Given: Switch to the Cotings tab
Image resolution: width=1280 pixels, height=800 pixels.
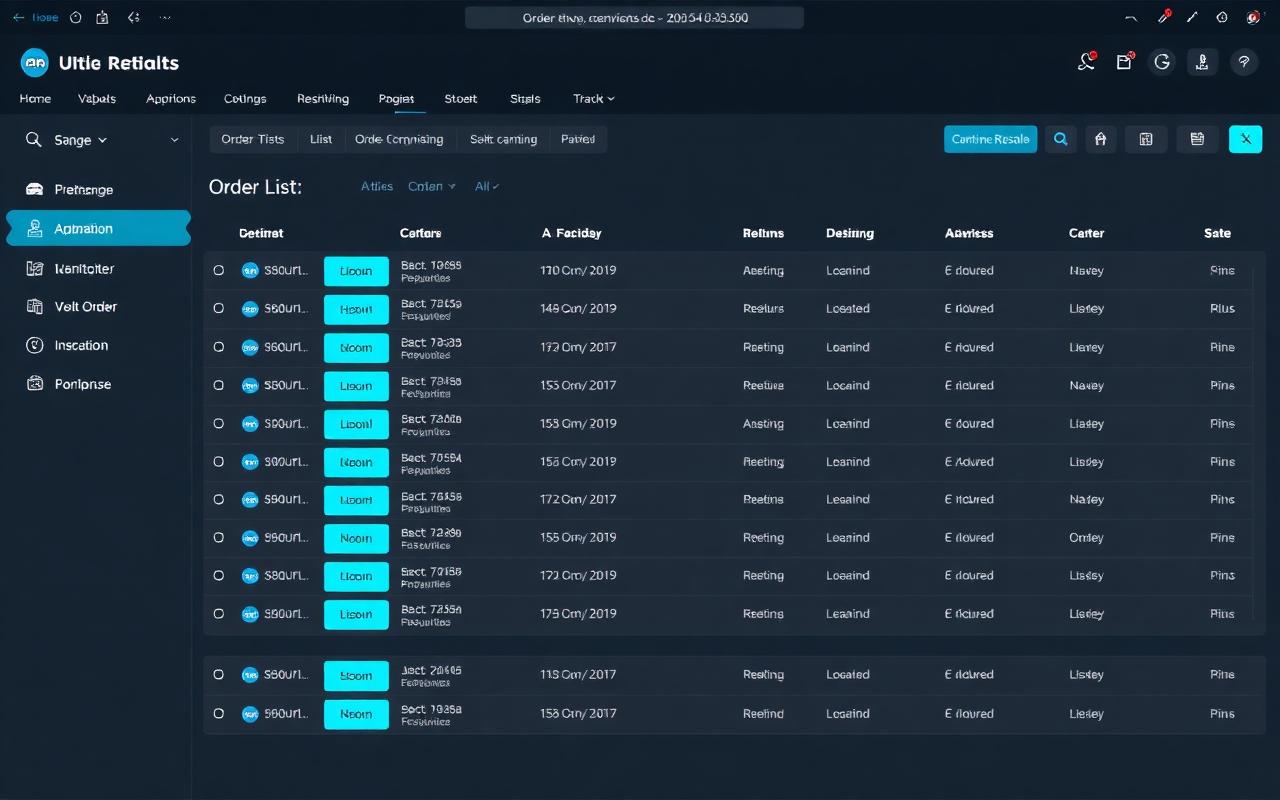Looking at the screenshot, I should 245,99.
